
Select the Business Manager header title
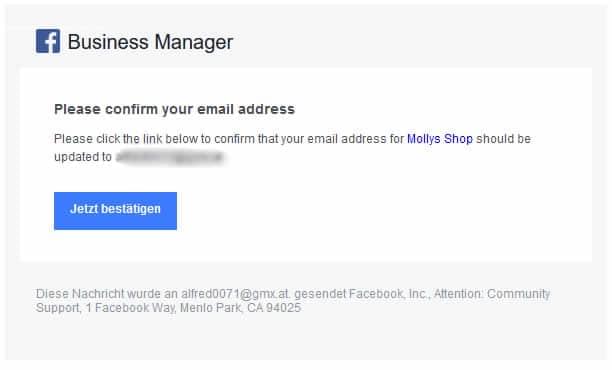150,42
